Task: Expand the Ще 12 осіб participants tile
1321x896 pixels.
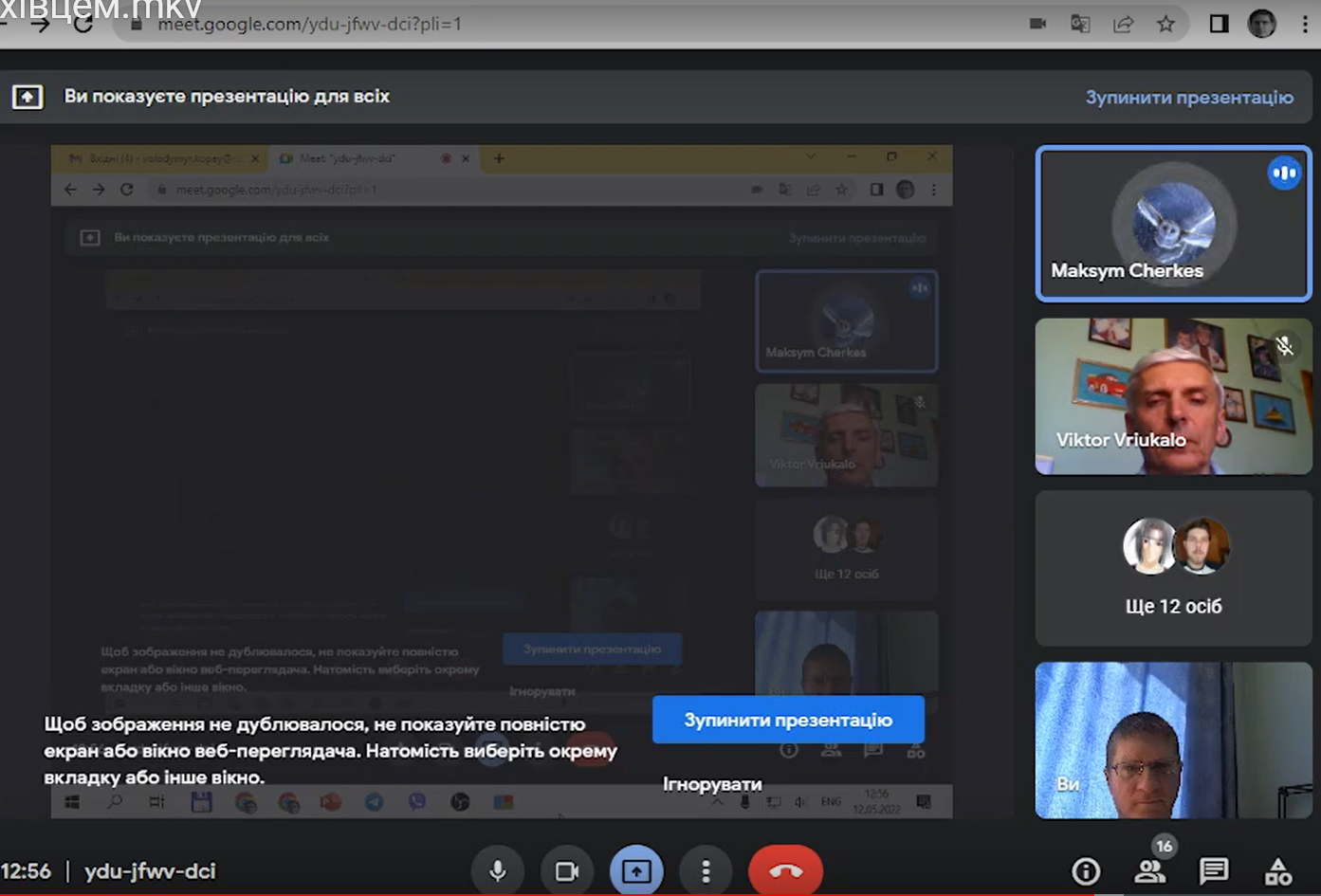Action: 1173,568
